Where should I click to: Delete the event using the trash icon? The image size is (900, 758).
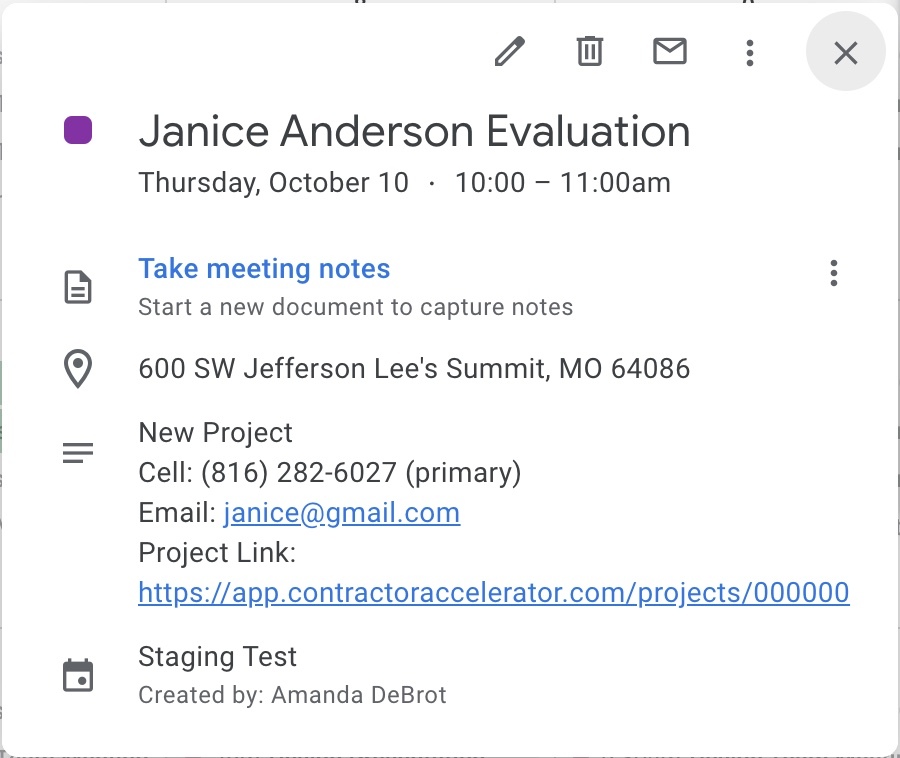pos(590,51)
